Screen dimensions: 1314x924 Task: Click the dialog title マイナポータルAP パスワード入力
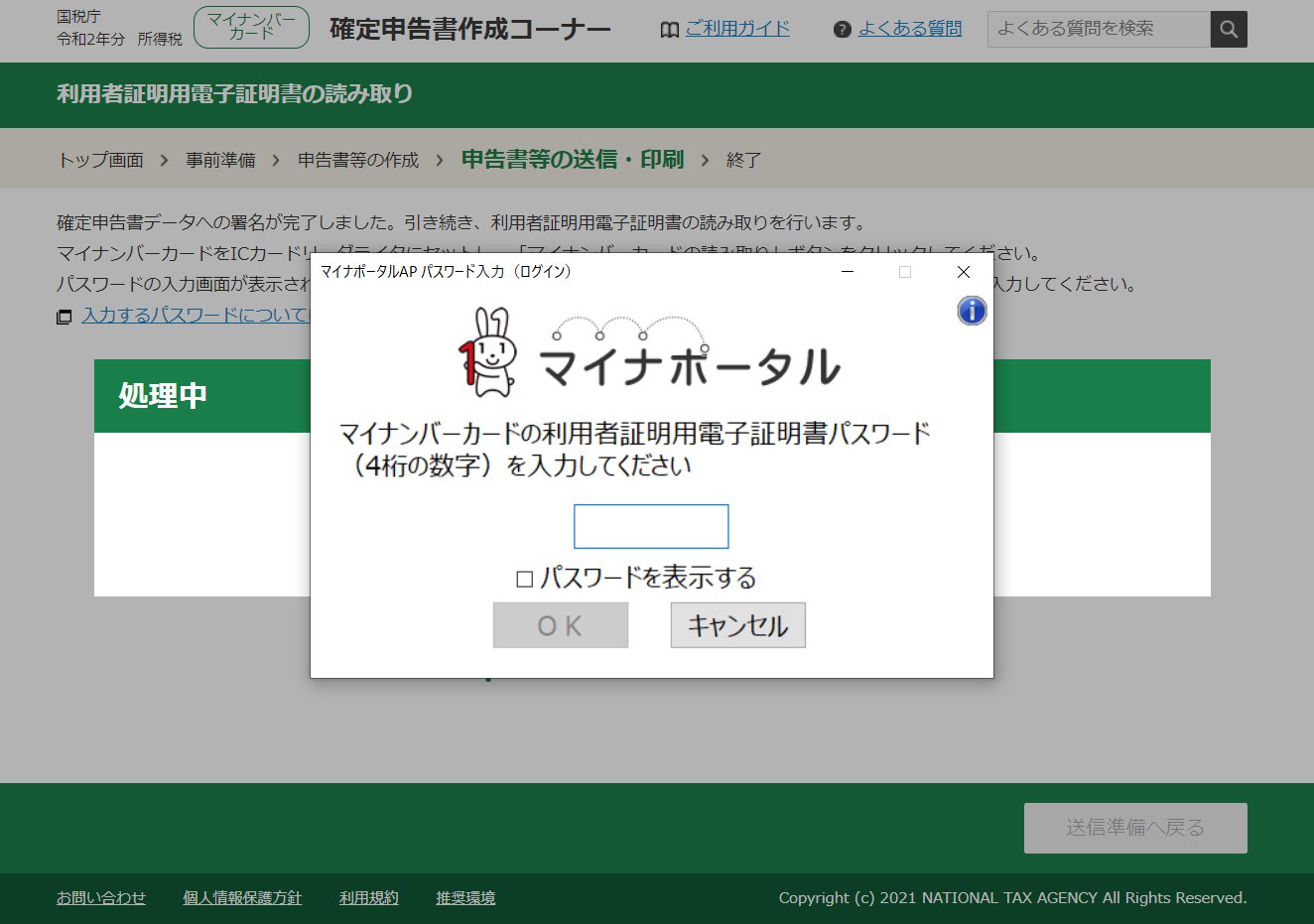tap(446, 271)
